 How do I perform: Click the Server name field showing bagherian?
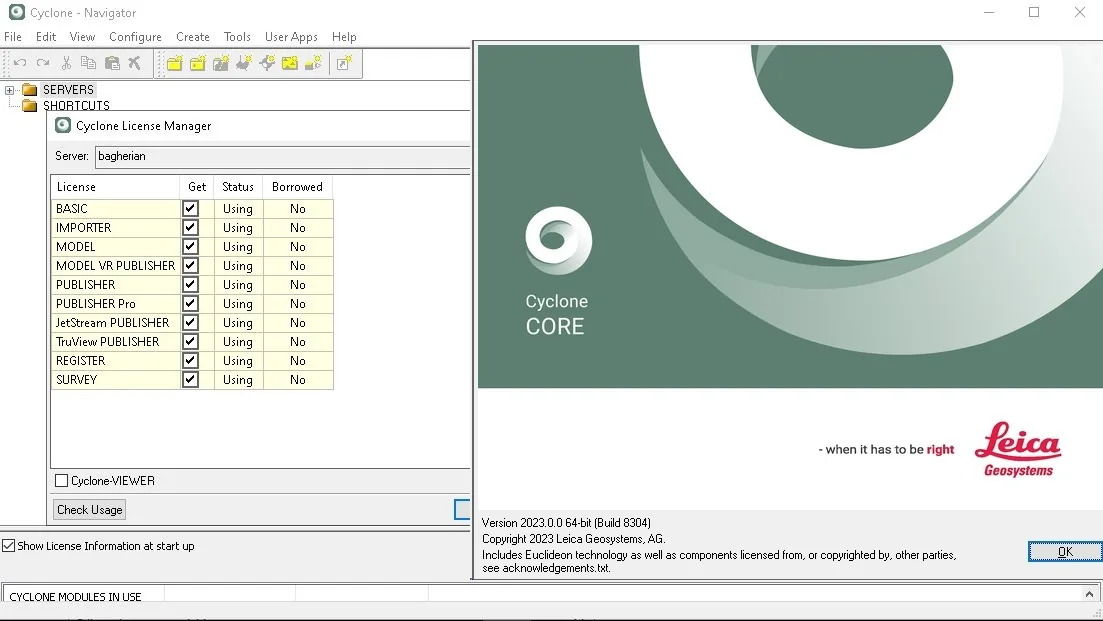(282, 156)
